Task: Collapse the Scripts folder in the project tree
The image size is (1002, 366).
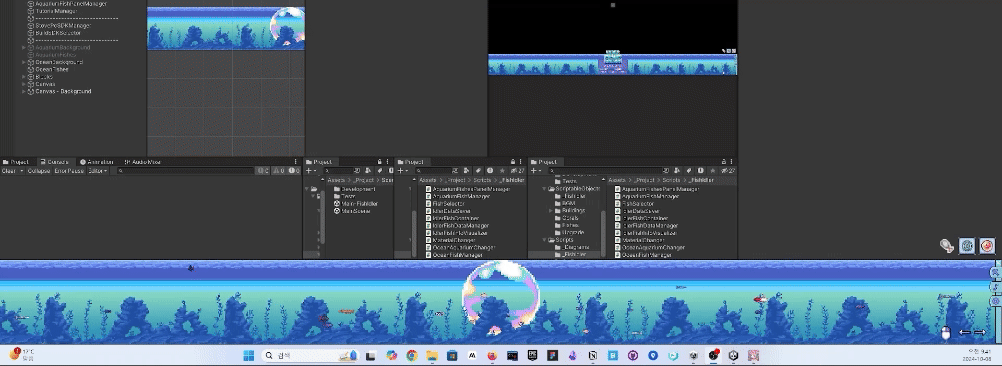Action: (x=544, y=240)
